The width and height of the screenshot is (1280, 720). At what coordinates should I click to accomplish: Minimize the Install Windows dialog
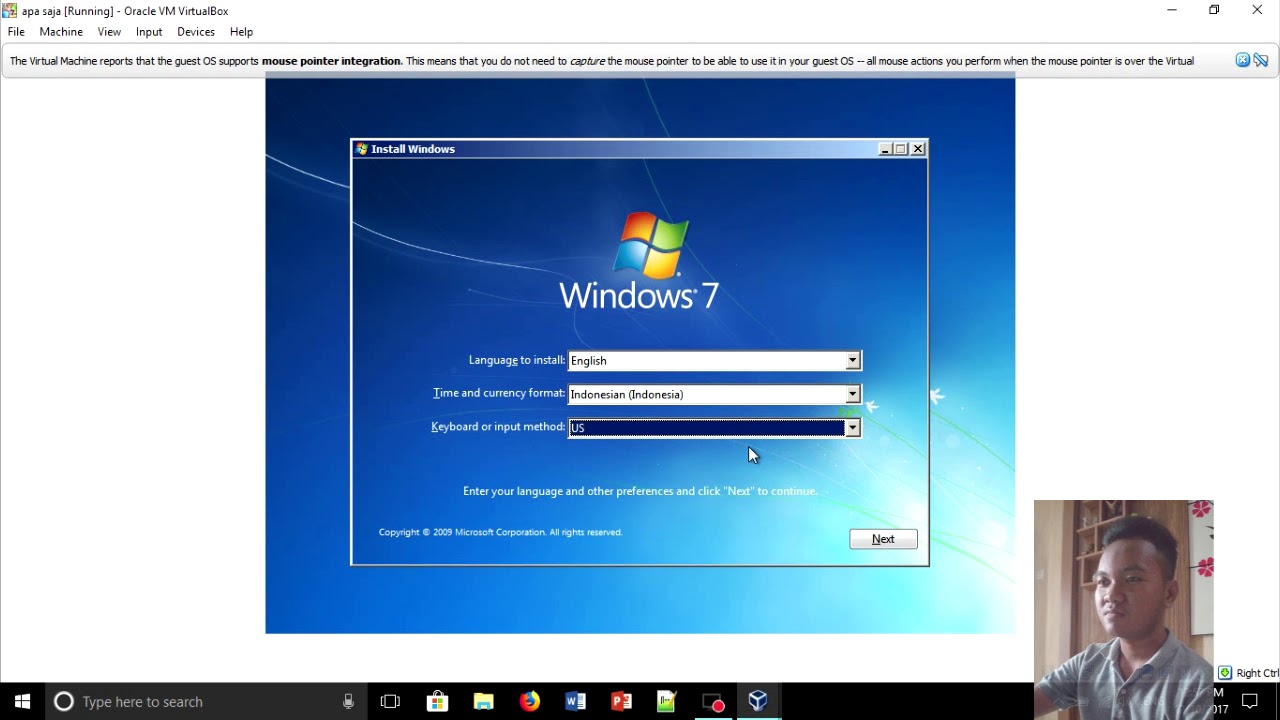coord(885,149)
